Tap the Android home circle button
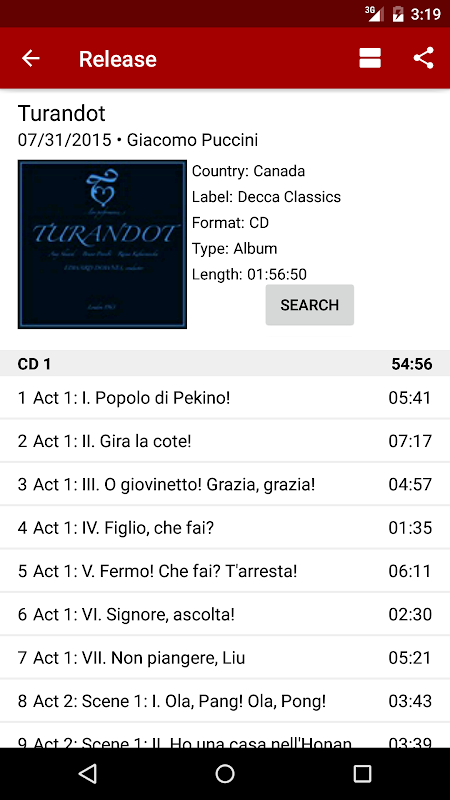450x800 pixels. (225, 773)
